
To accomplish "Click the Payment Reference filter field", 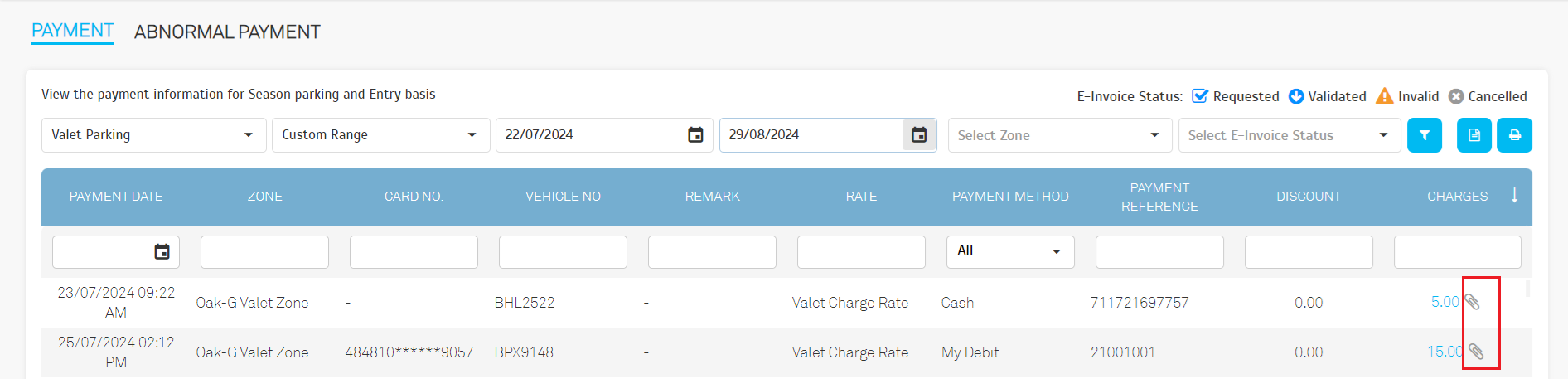I will [1159, 252].
